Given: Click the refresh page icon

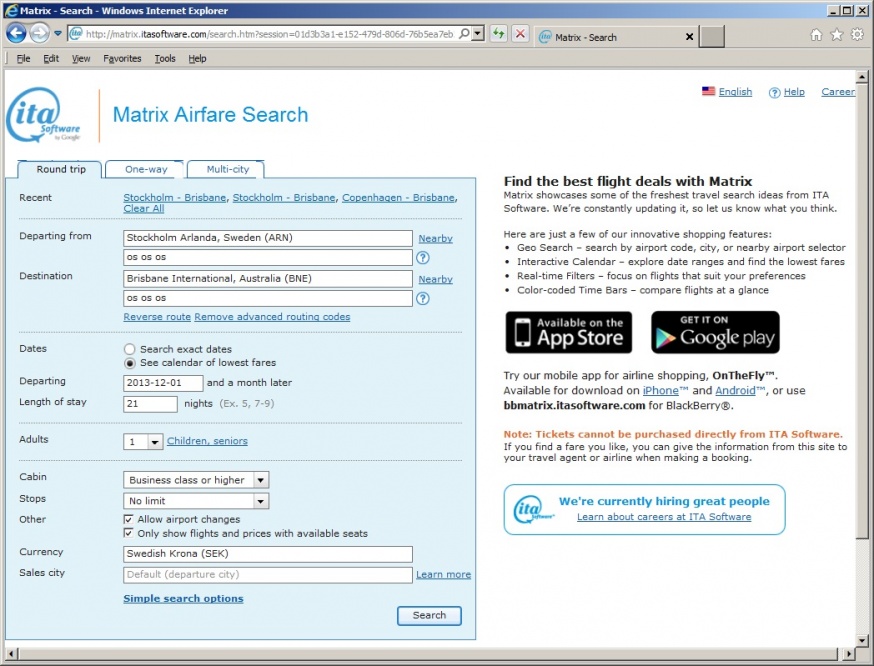Looking at the screenshot, I should (x=498, y=33).
